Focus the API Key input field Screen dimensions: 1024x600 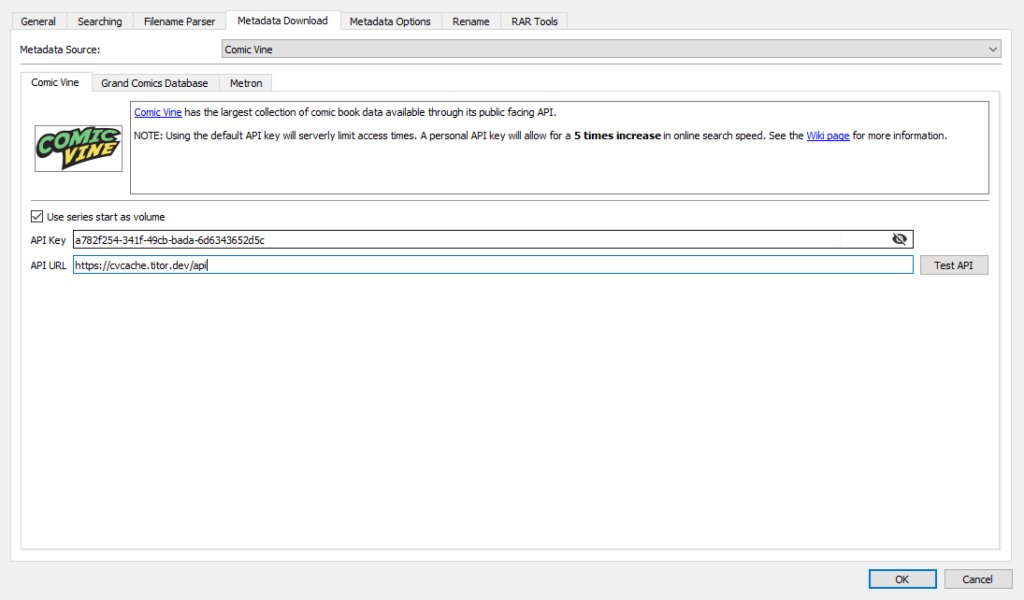[493, 240]
